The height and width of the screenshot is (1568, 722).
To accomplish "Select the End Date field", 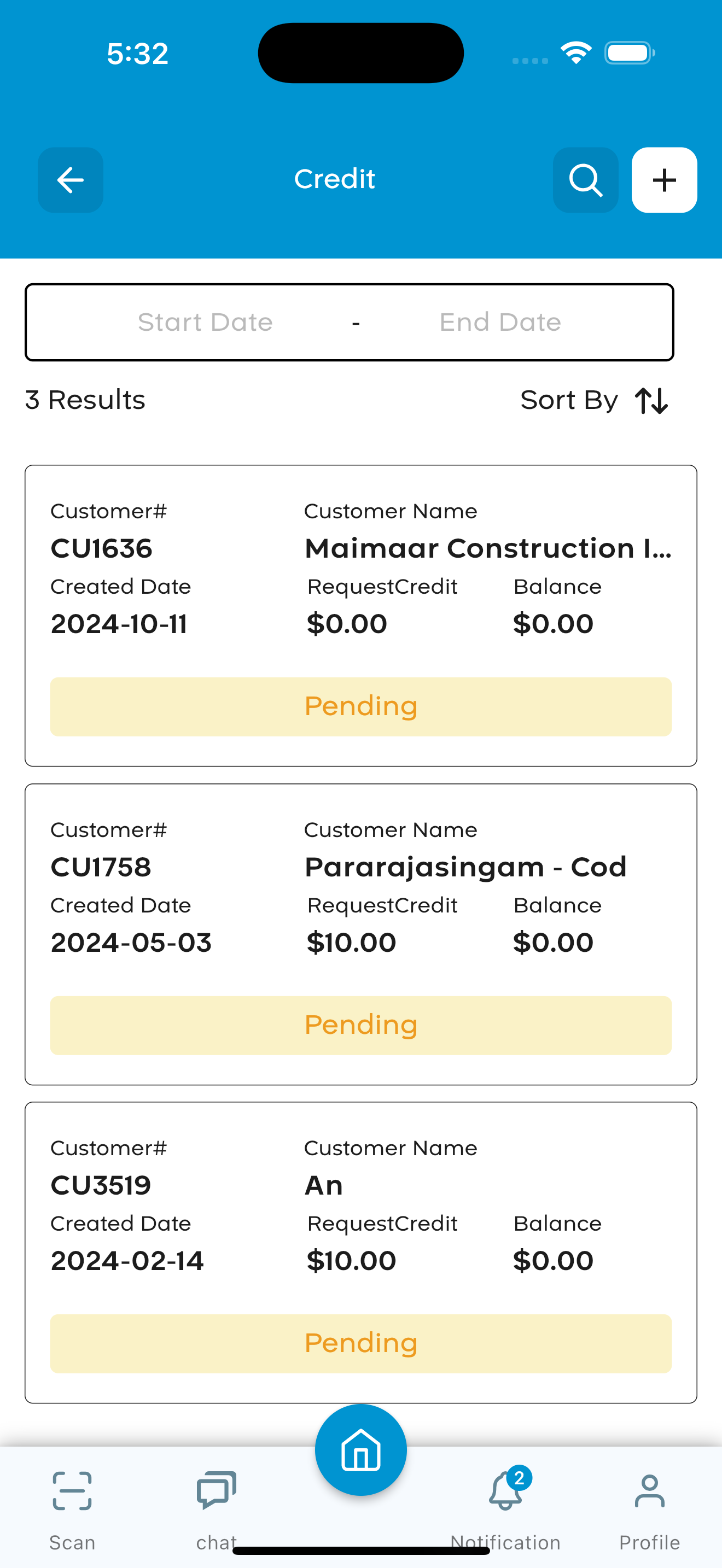I will click(x=500, y=322).
